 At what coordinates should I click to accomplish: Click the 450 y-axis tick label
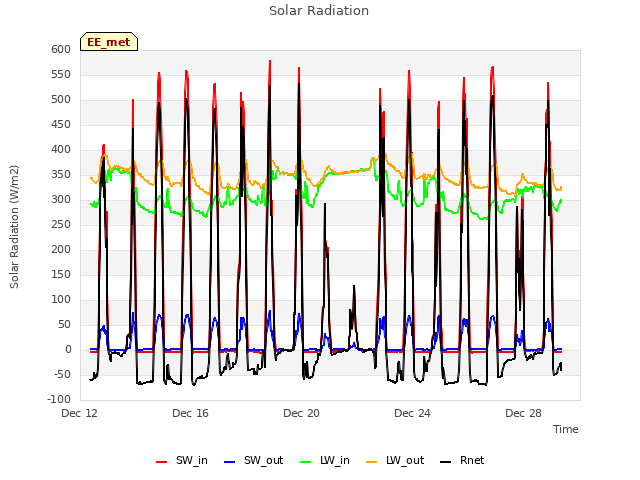61,124
